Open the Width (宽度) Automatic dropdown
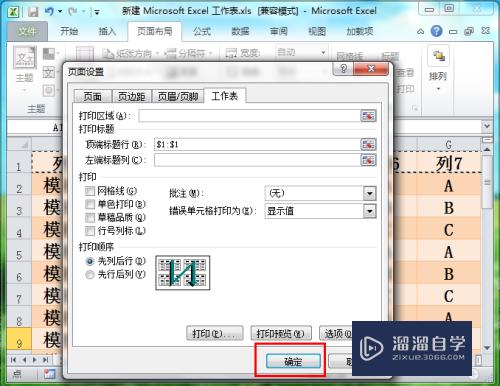This screenshot has width=500, height=386. click(323, 53)
